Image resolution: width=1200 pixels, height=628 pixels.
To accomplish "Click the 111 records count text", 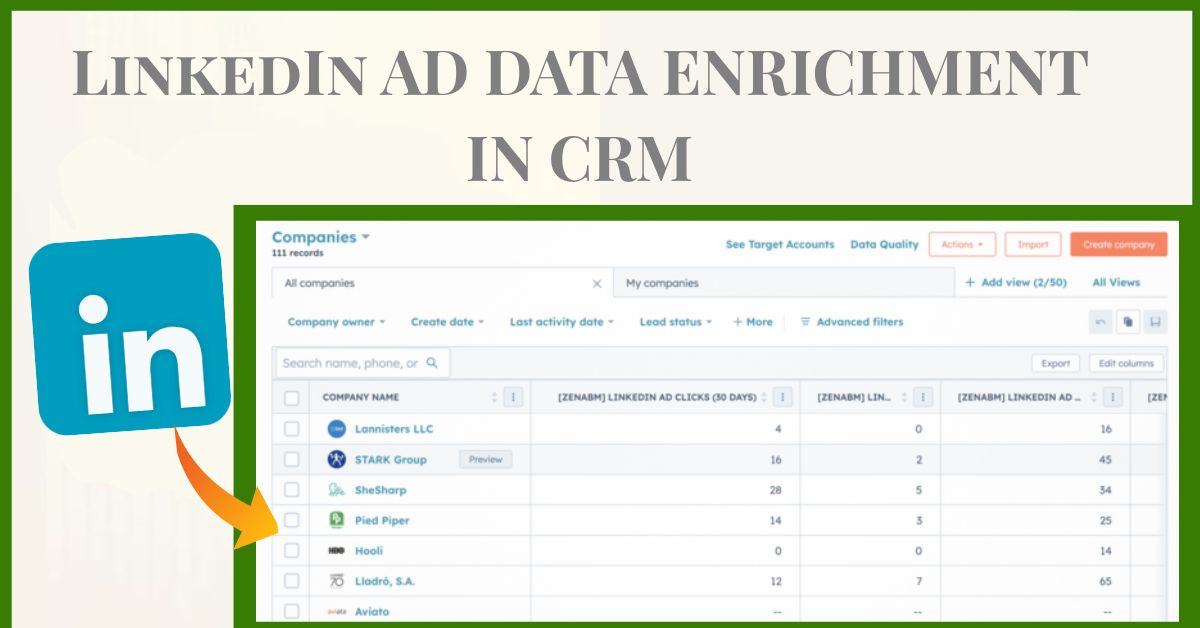I will point(297,254).
